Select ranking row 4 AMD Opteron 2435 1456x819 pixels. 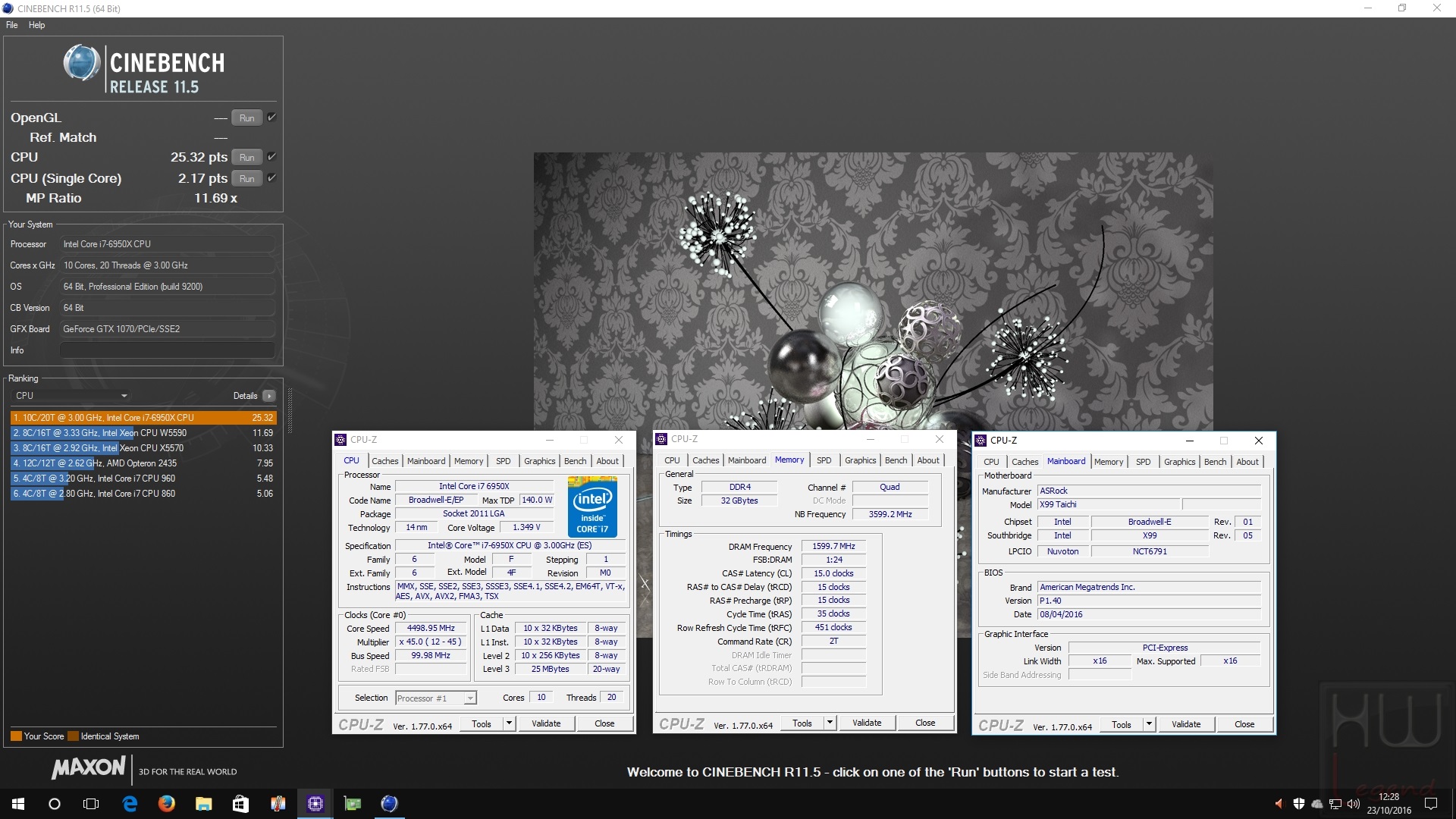[x=143, y=463]
